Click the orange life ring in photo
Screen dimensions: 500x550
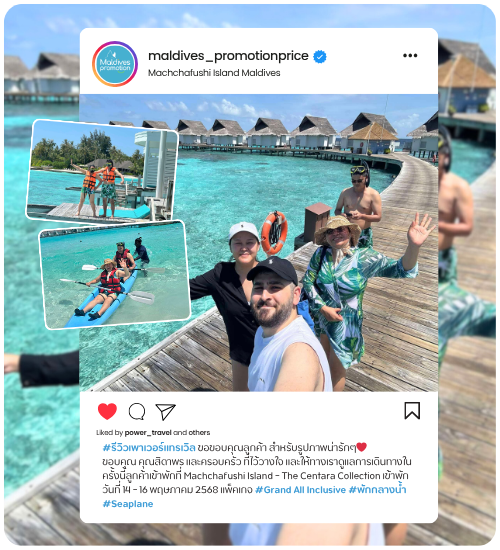pyautogui.click(x=274, y=233)
